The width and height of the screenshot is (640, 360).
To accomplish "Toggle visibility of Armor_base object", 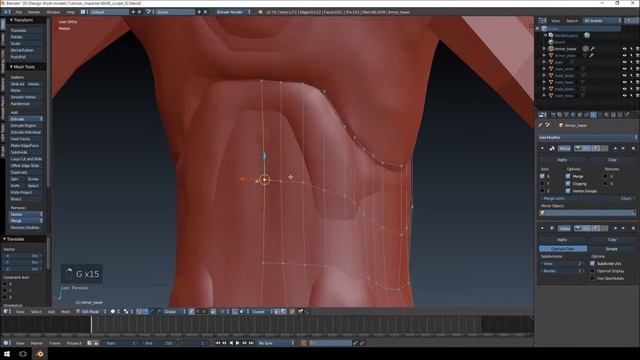I will [x=624, y=49].
